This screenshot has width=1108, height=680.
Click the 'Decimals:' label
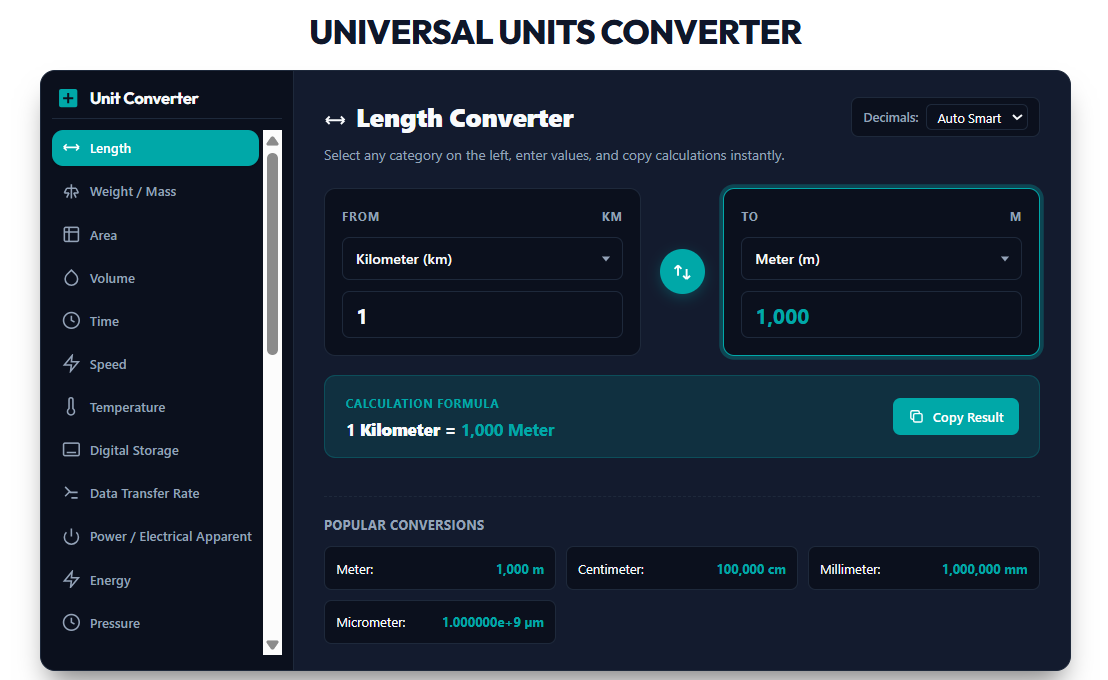tap(890, 117)
